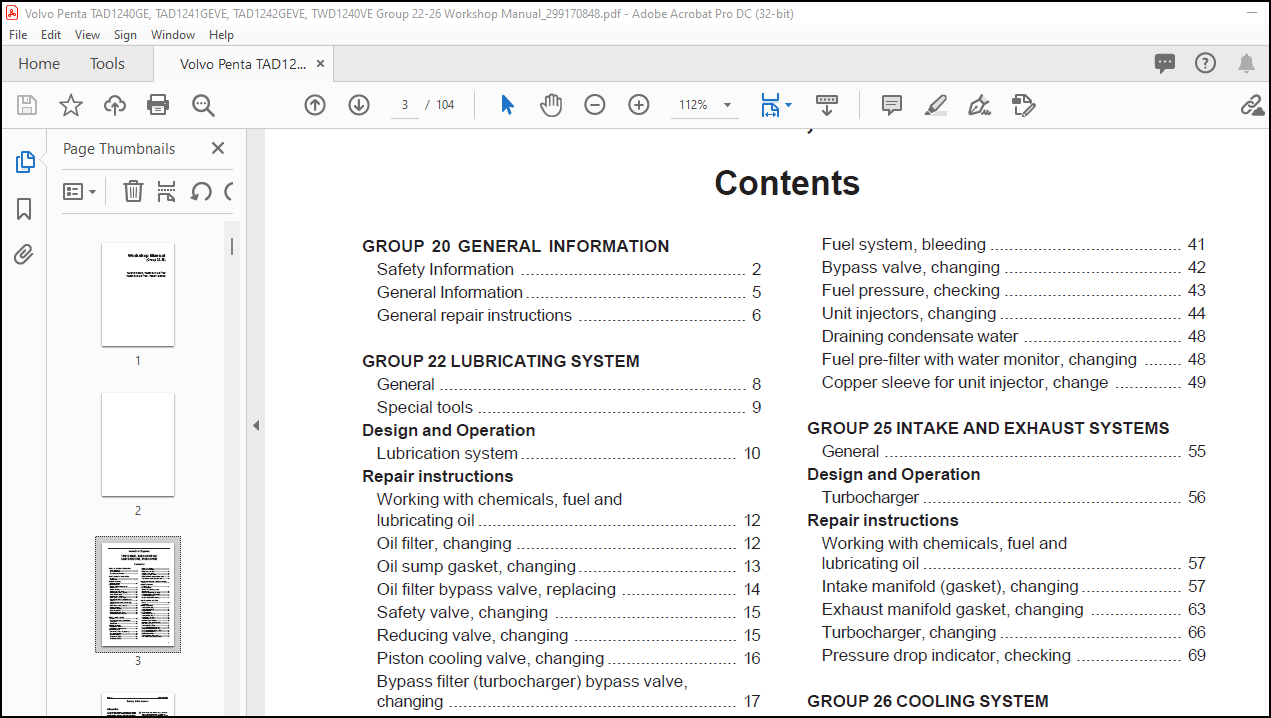
Task: Show the Page Thumbnails sidebar icon
Action: (25, 162)
